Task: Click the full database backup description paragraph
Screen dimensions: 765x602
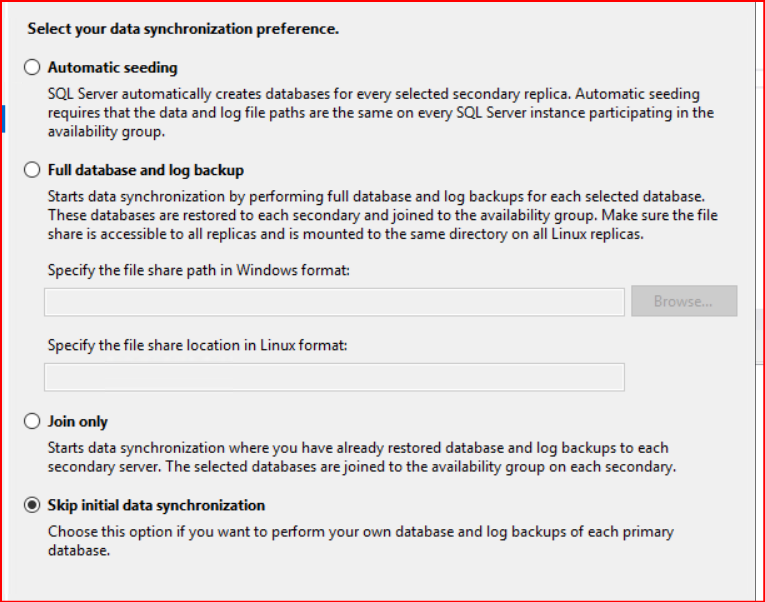Action: point(382,215)
